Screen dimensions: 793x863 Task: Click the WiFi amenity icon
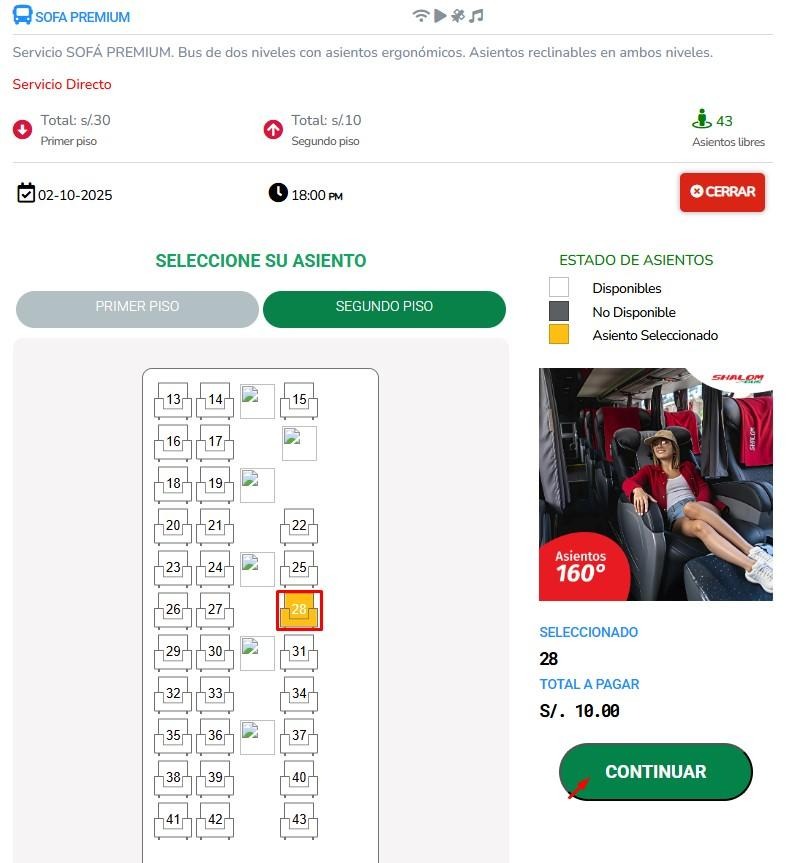click(420, 15)
